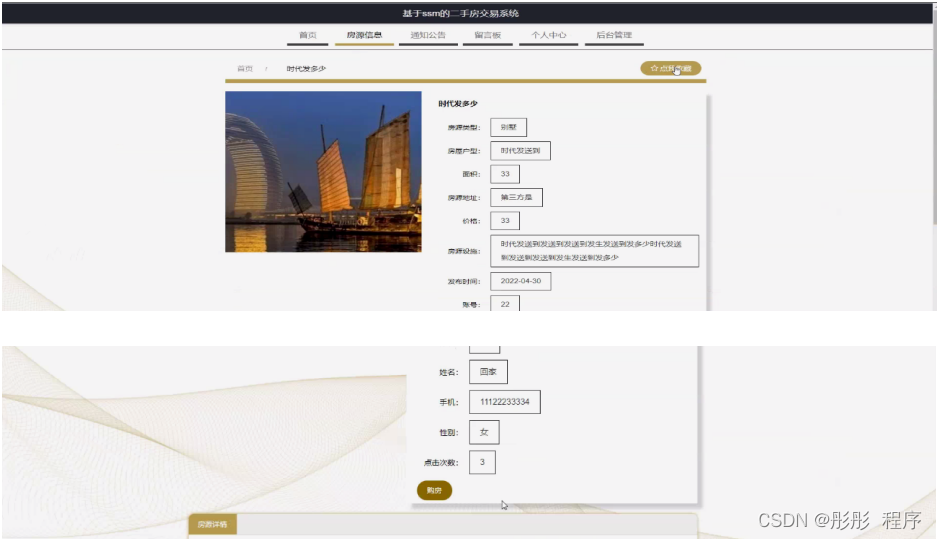Viewport: 937px width, 540px height.
Task: Click the 时代发多少 breadcrumb text
Action: [306, 69]
